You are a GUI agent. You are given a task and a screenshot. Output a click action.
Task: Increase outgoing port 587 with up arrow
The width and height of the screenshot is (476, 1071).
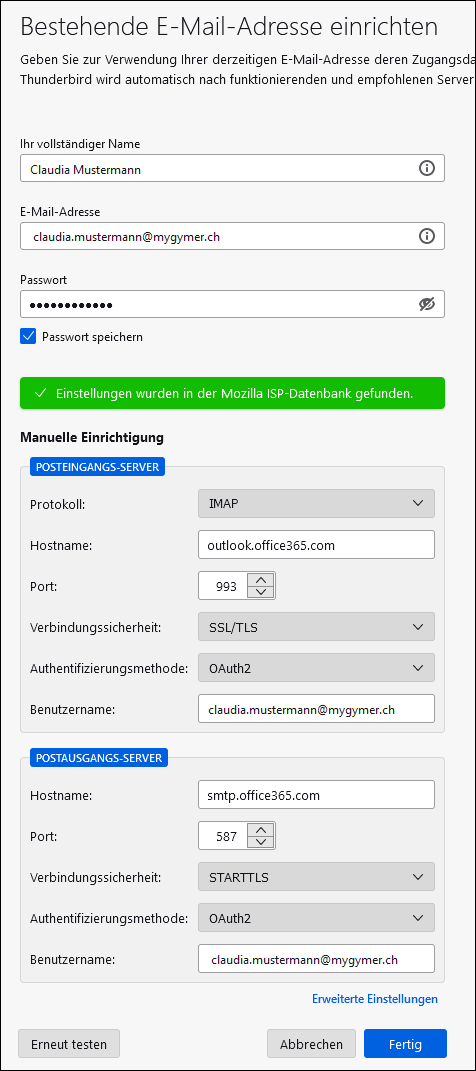[260, 829]
